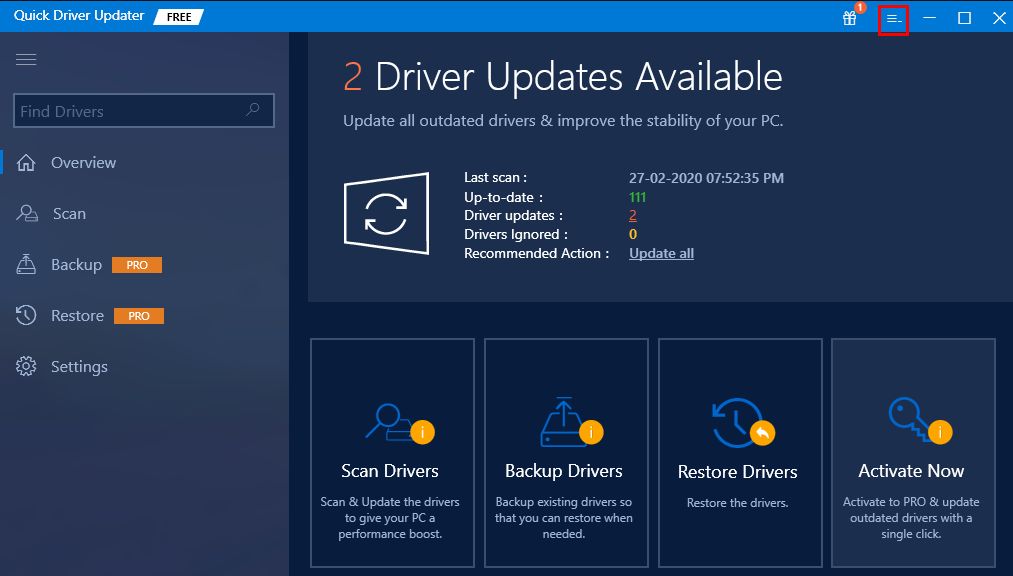The image size is (1013, 576).
Task: Click the Restore Drivers clock icon
Action: [x=736, y=423]
